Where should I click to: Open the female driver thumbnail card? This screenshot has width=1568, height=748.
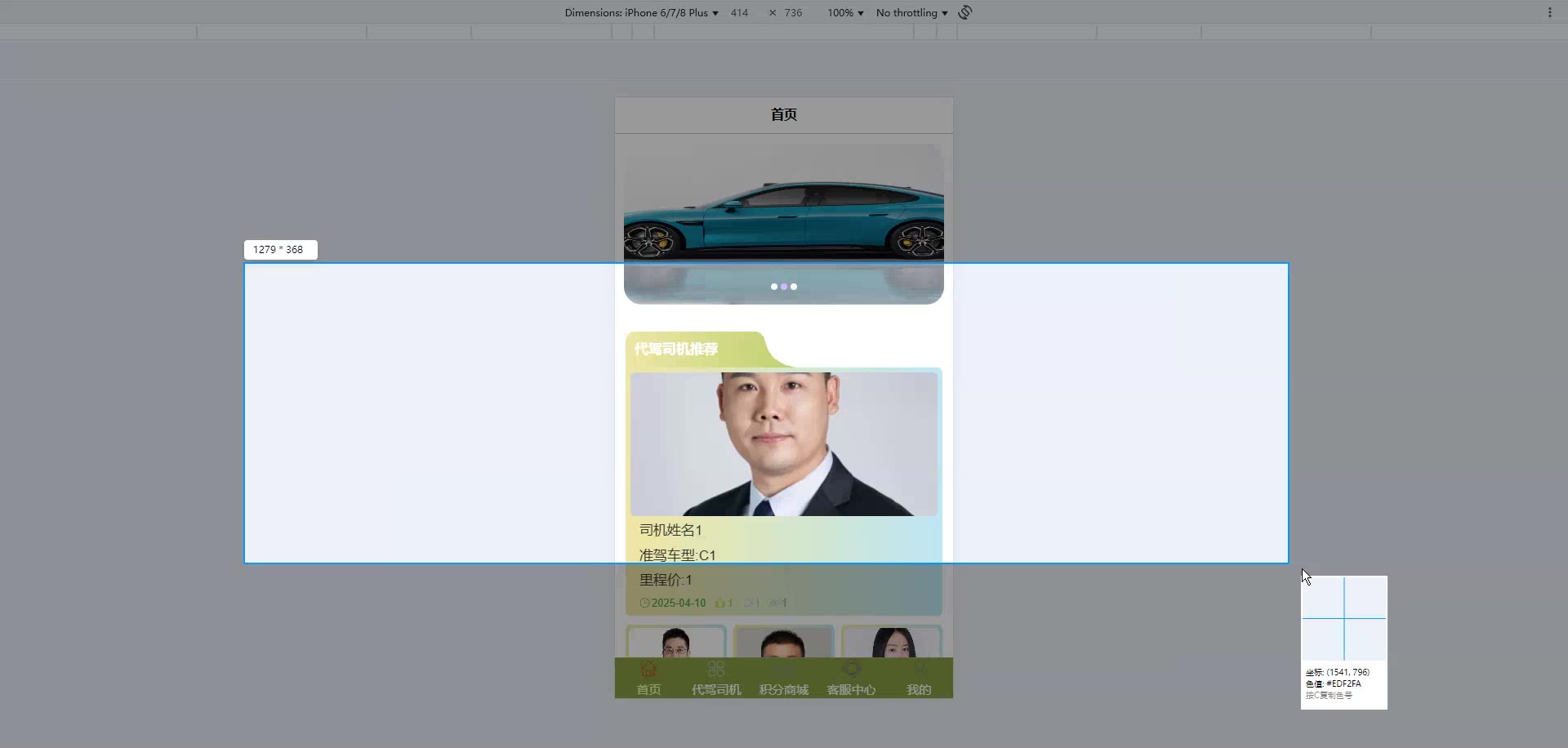point(892,642)
